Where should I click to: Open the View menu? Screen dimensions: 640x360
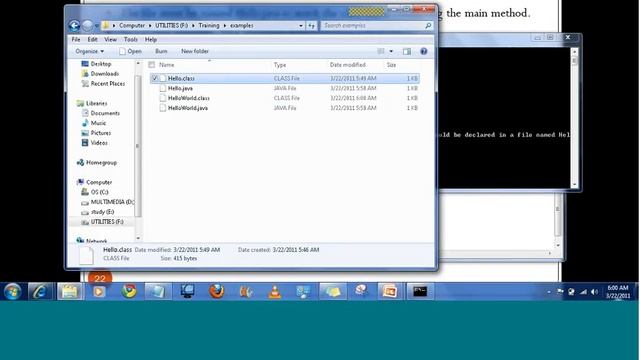click(x=110, y=40)
